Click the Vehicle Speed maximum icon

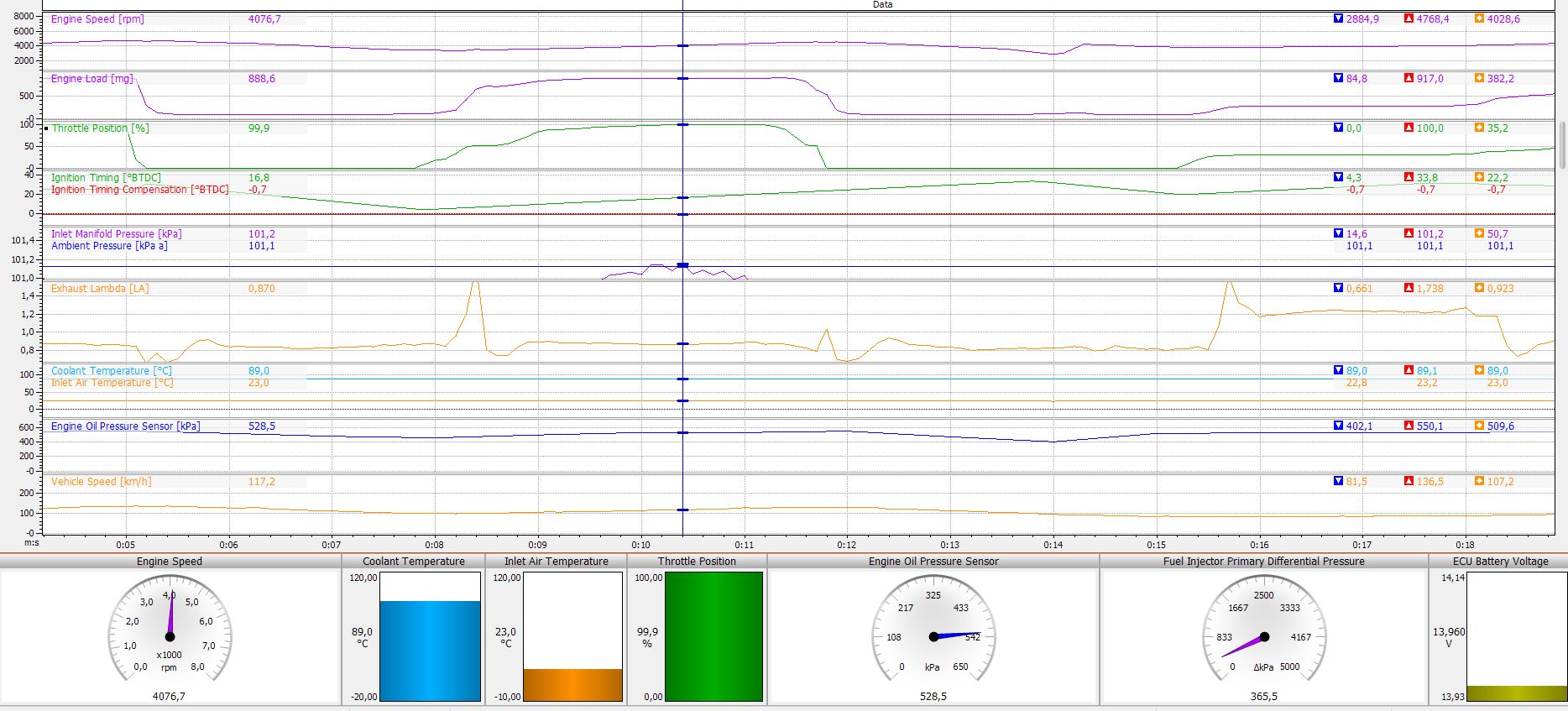1409,481
